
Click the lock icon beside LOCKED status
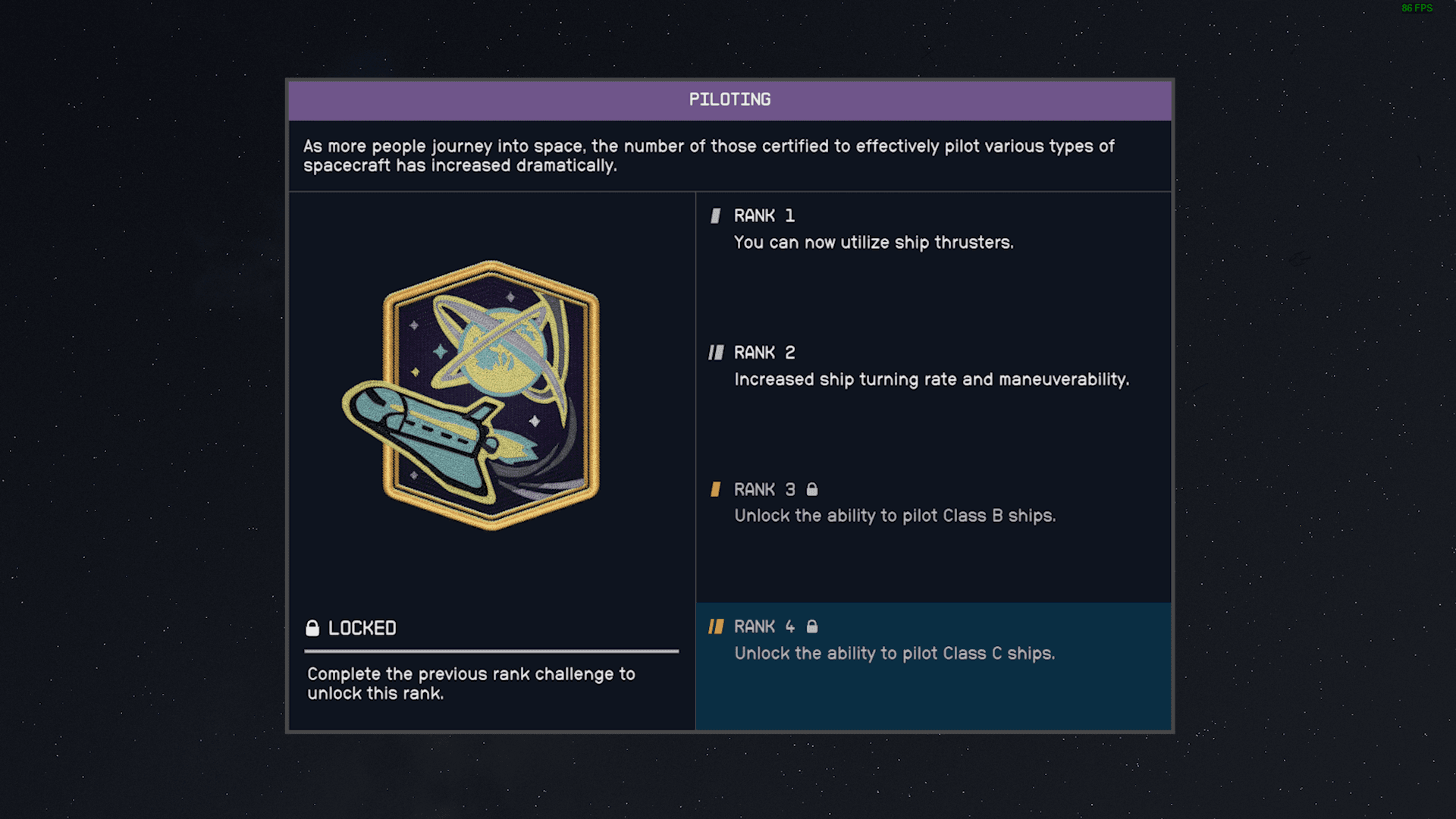click(x=312, y=628)
